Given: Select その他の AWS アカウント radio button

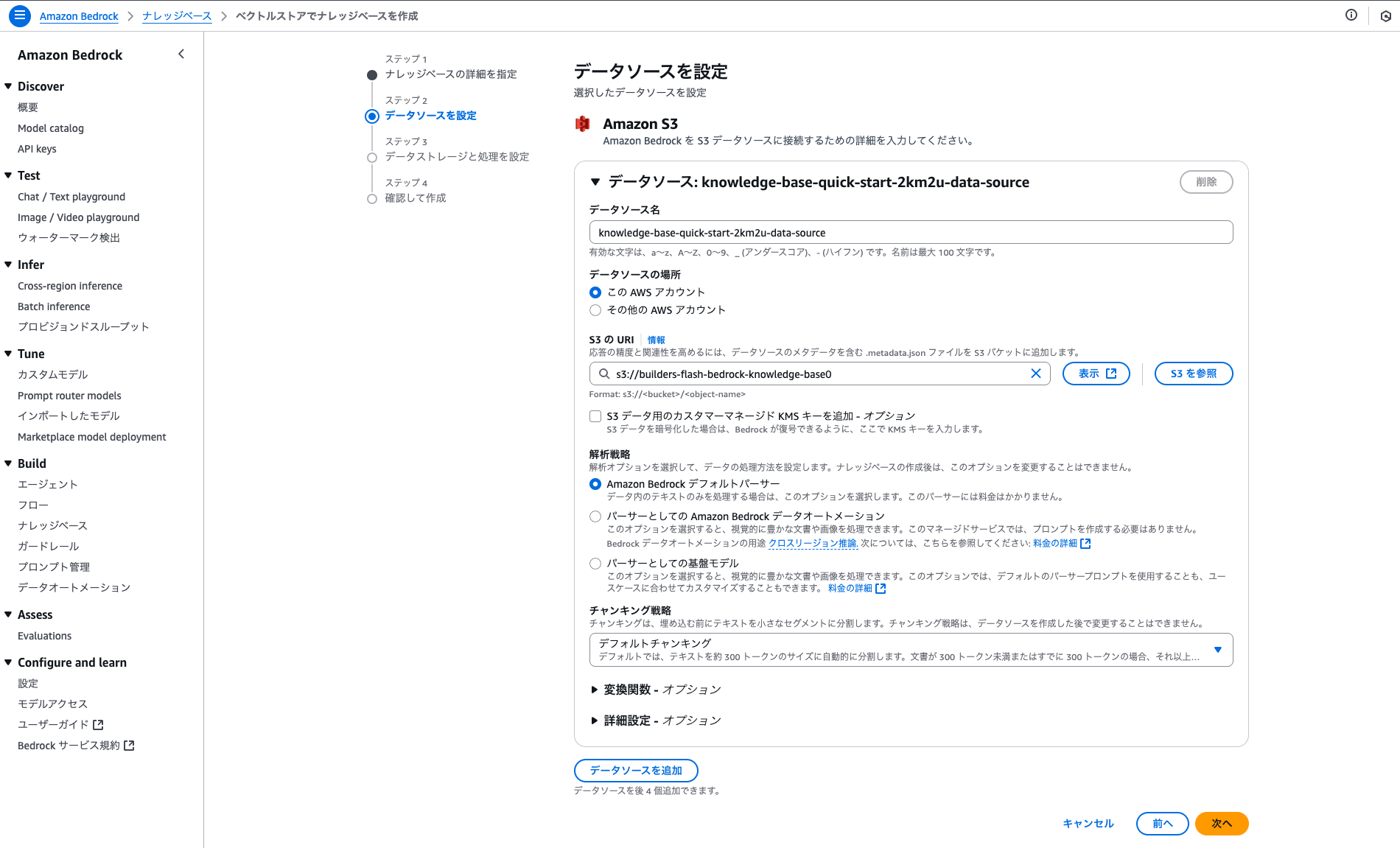Looking at the screenshot, I should pyautogui.click(x=595, y=310).
